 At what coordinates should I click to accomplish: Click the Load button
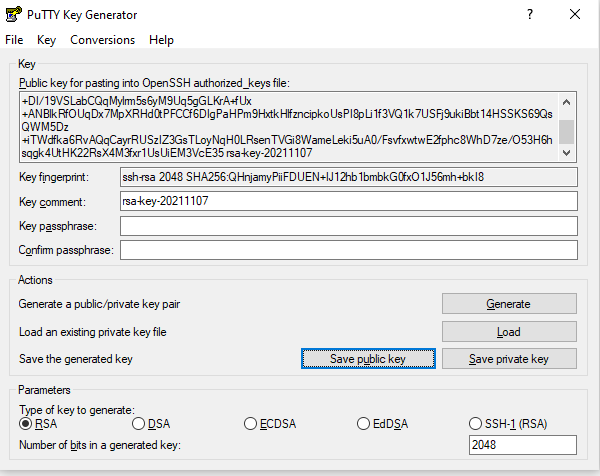(509, 332)
